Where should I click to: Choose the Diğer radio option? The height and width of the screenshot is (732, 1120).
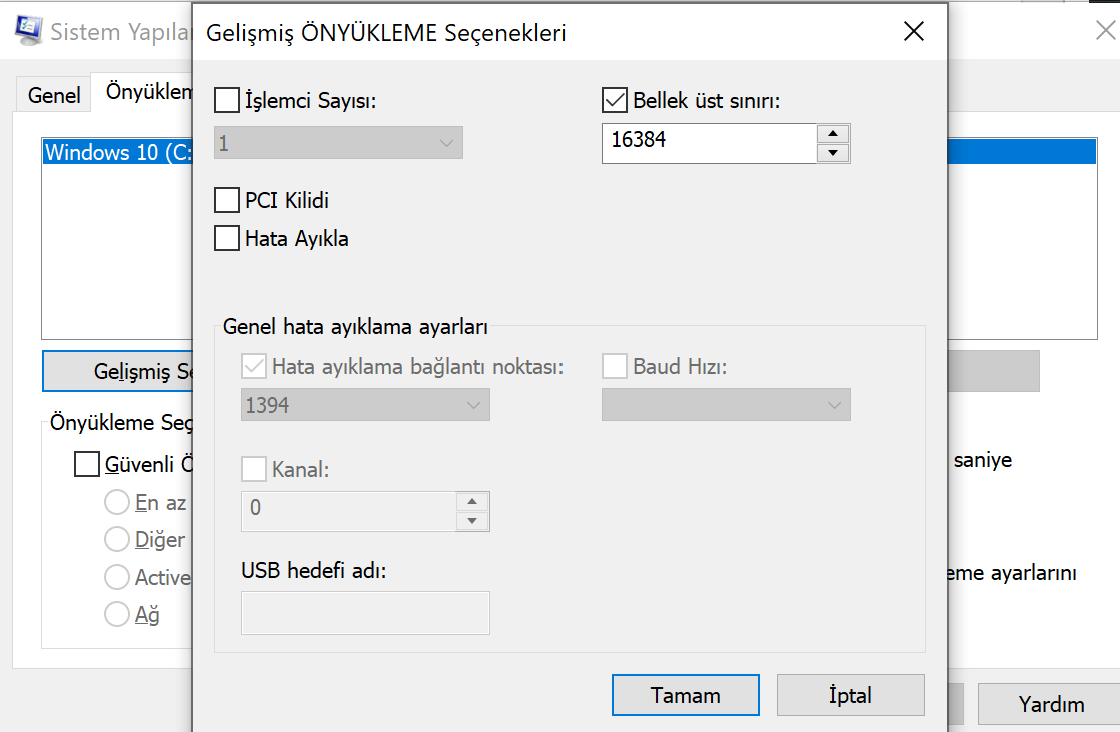pyautogui.click(x=117, y=540)
